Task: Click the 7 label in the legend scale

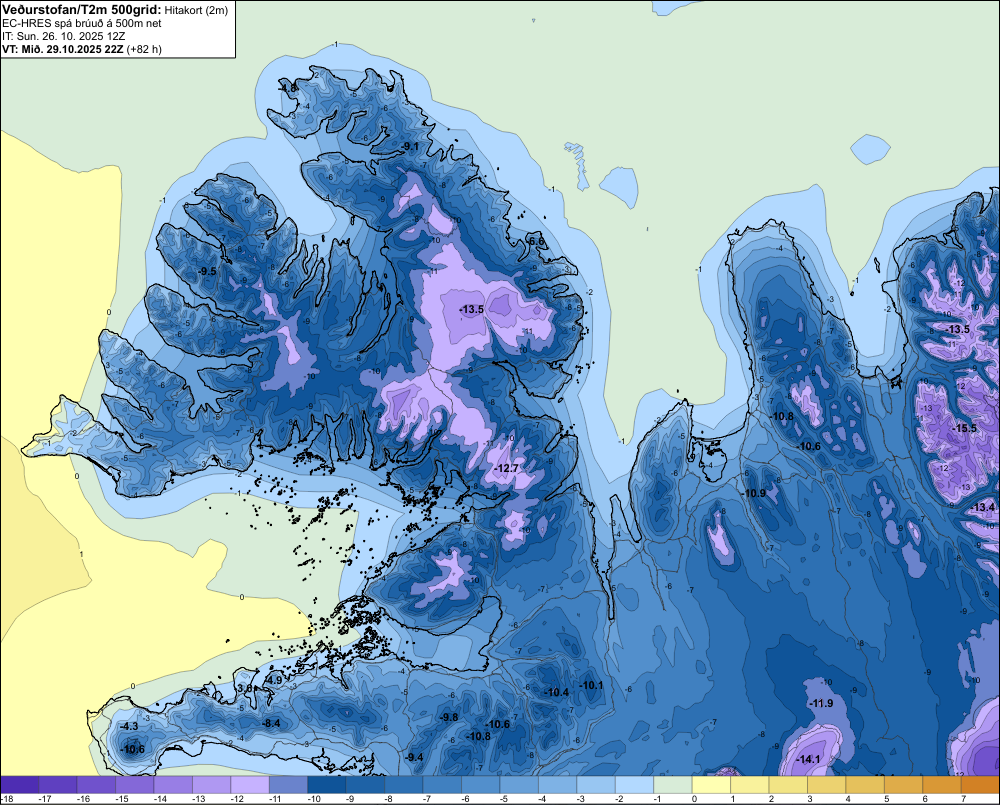Action: point(963,799)
